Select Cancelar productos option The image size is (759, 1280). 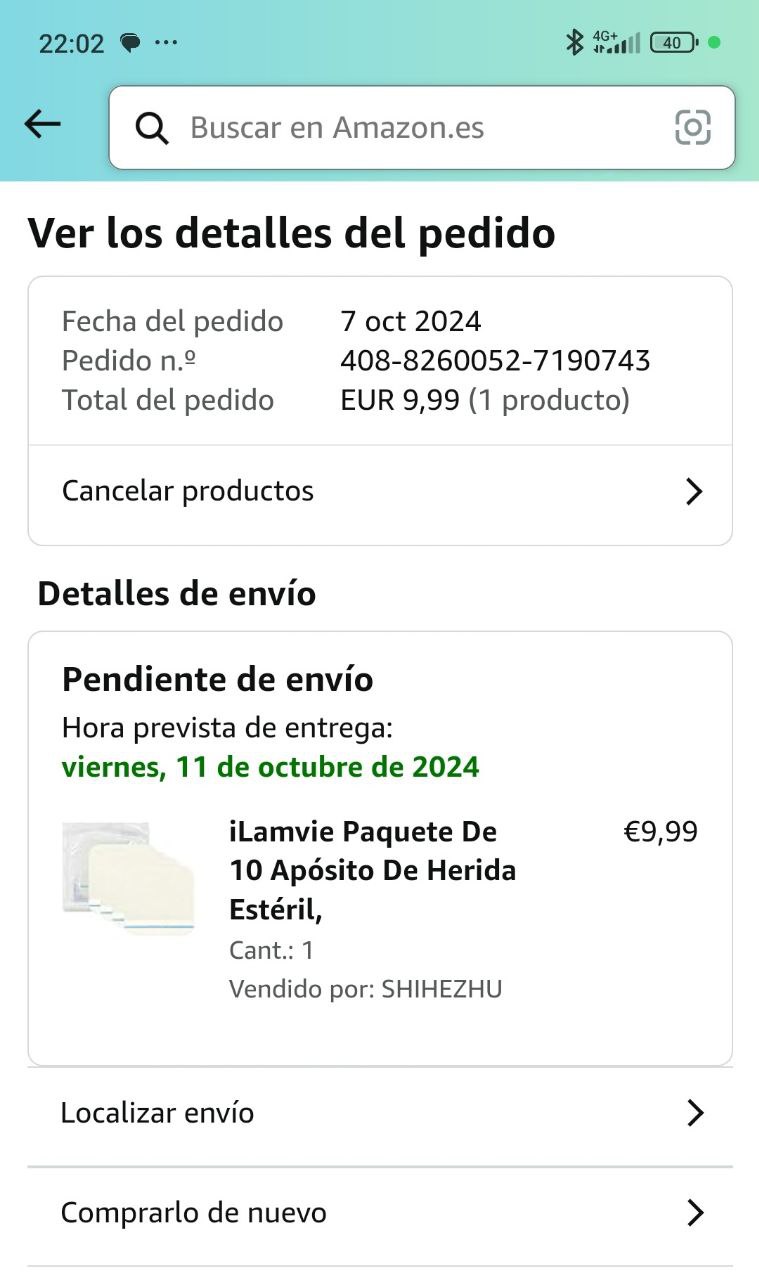coord(188,491)
